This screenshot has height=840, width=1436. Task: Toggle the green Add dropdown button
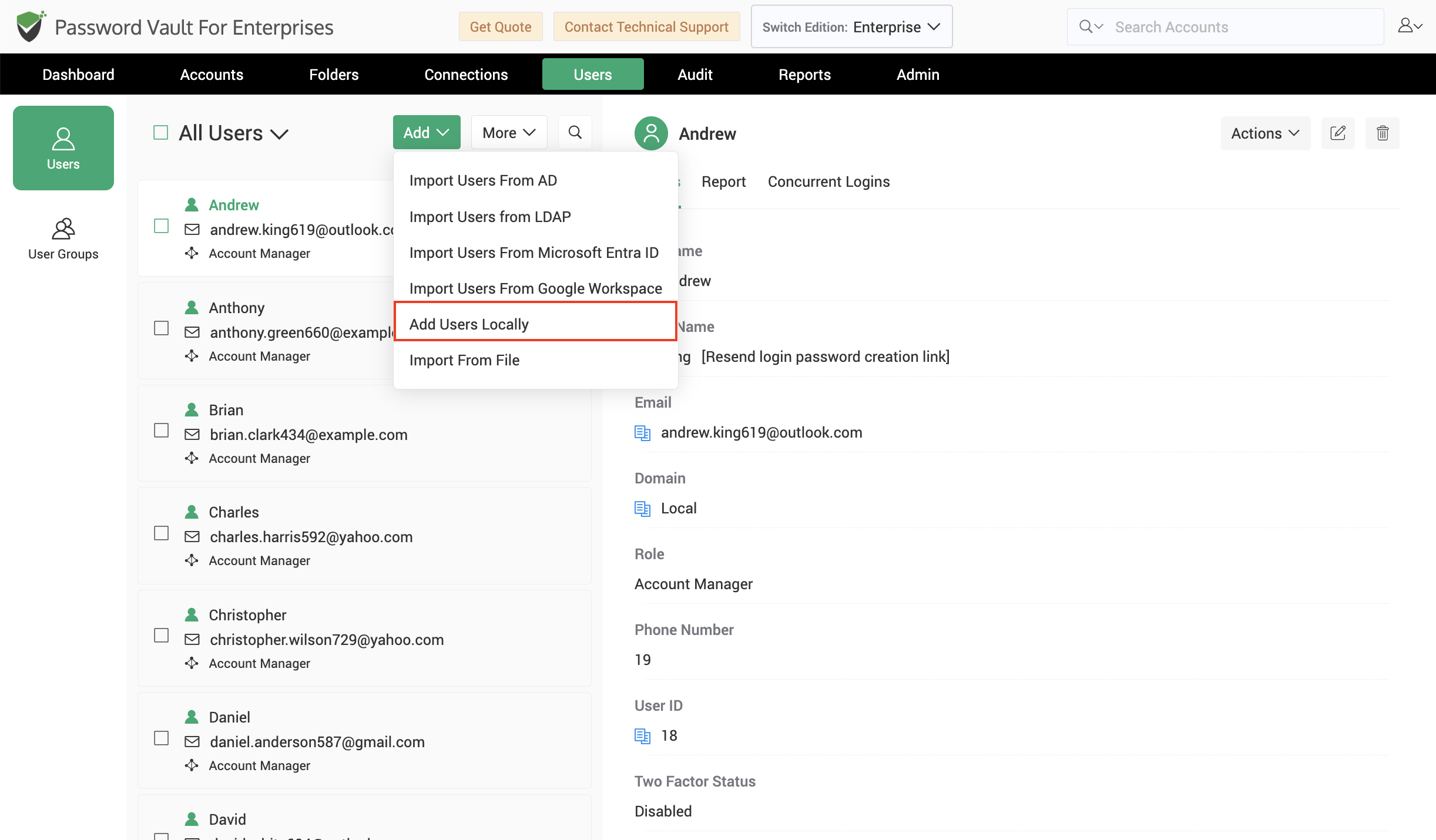(427, 133)
